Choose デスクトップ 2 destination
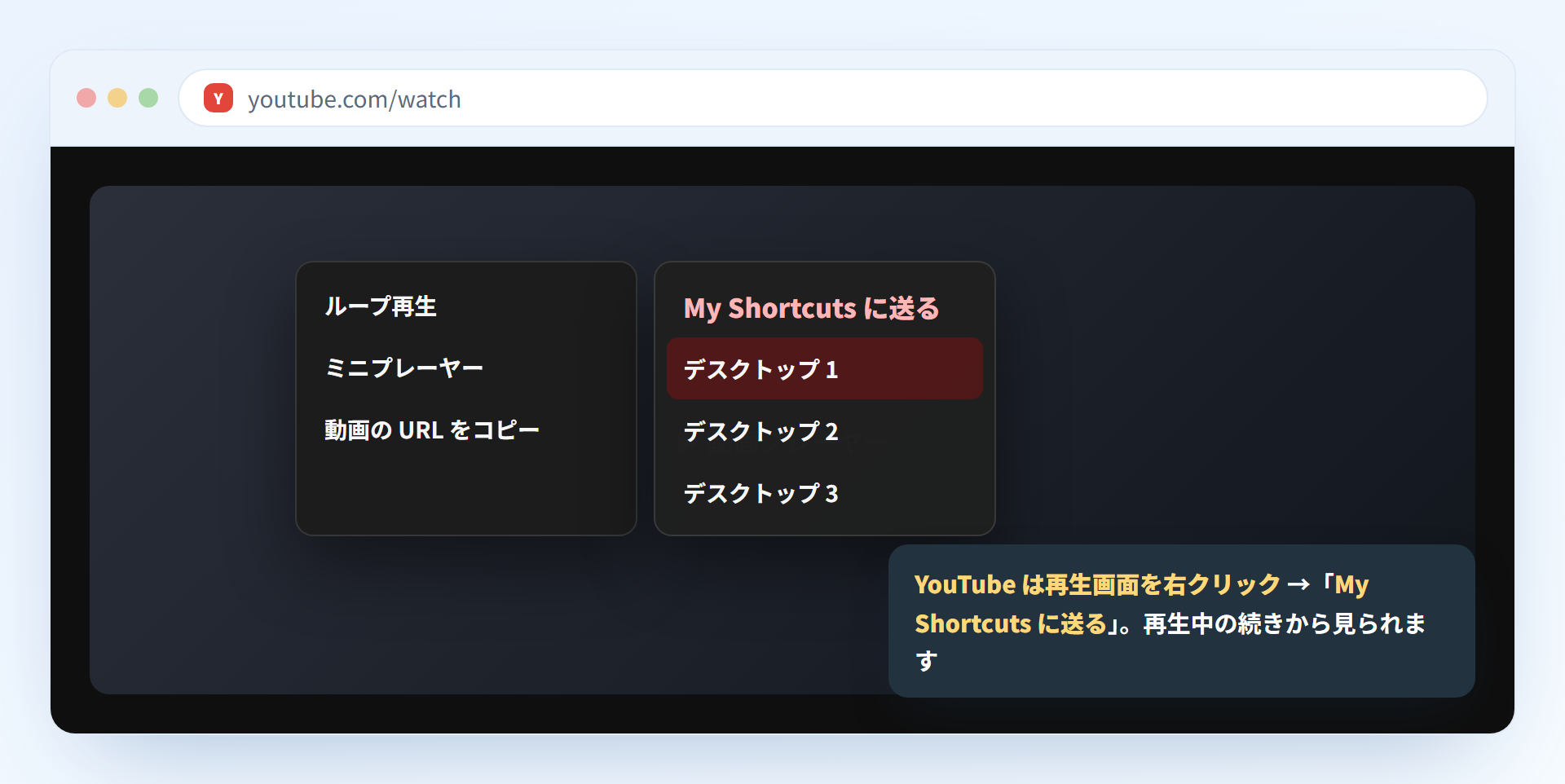 click(825, 430)
